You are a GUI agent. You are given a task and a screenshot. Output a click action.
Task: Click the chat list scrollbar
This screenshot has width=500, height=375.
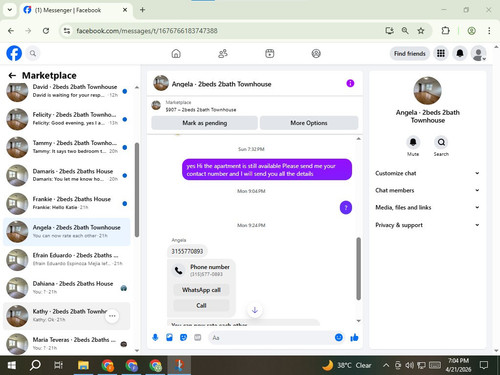[137, 190]
